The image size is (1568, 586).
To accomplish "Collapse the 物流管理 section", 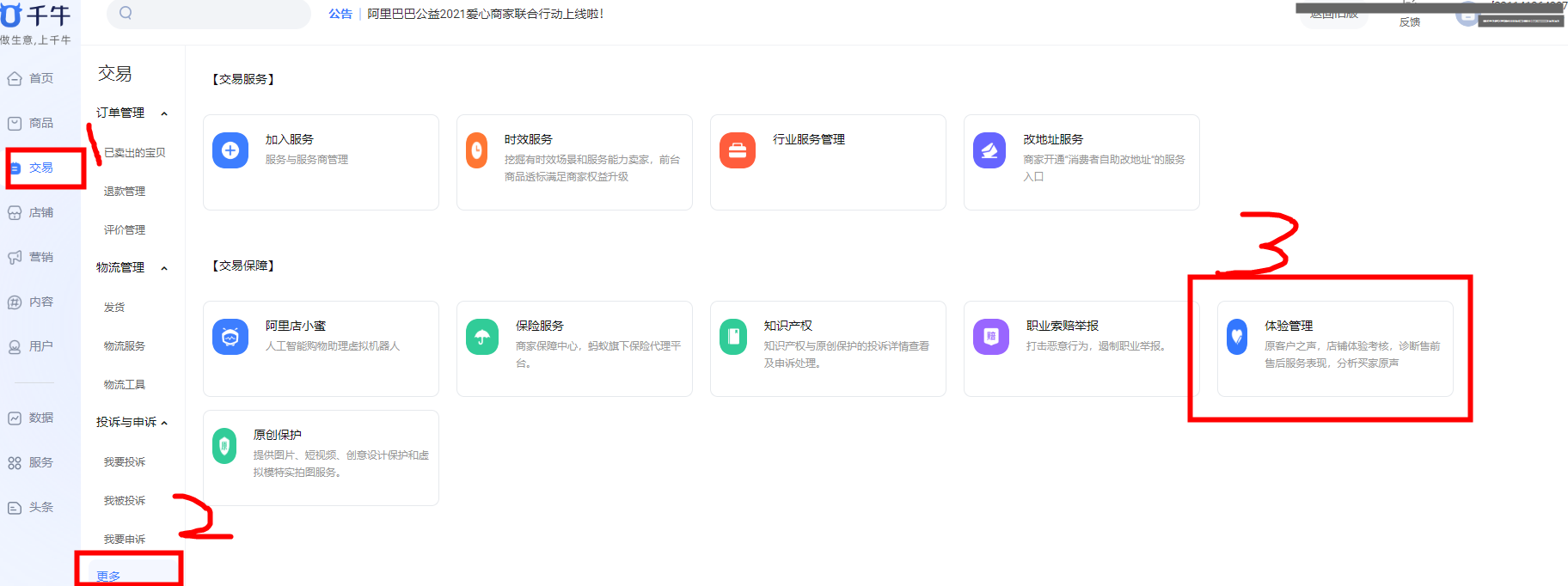I will [164, 268].
